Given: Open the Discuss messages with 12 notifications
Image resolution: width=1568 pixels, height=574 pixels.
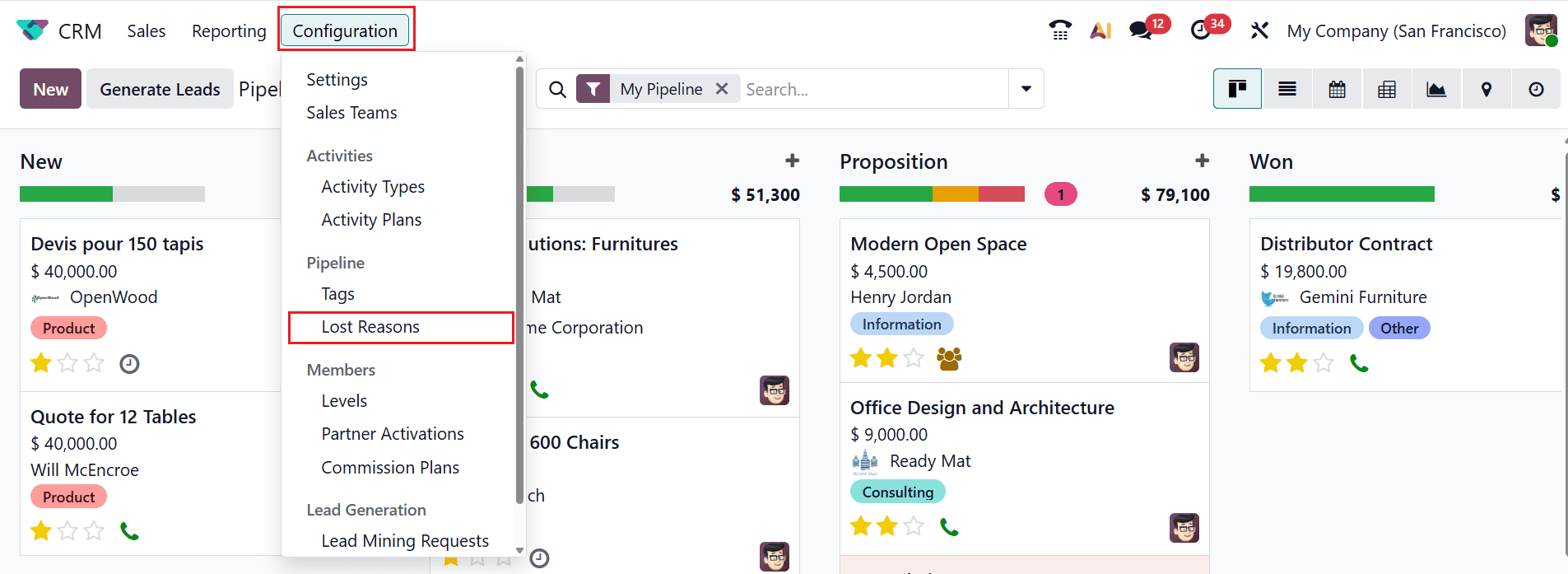Looking at the screenshot, I should pos(1140,30).
